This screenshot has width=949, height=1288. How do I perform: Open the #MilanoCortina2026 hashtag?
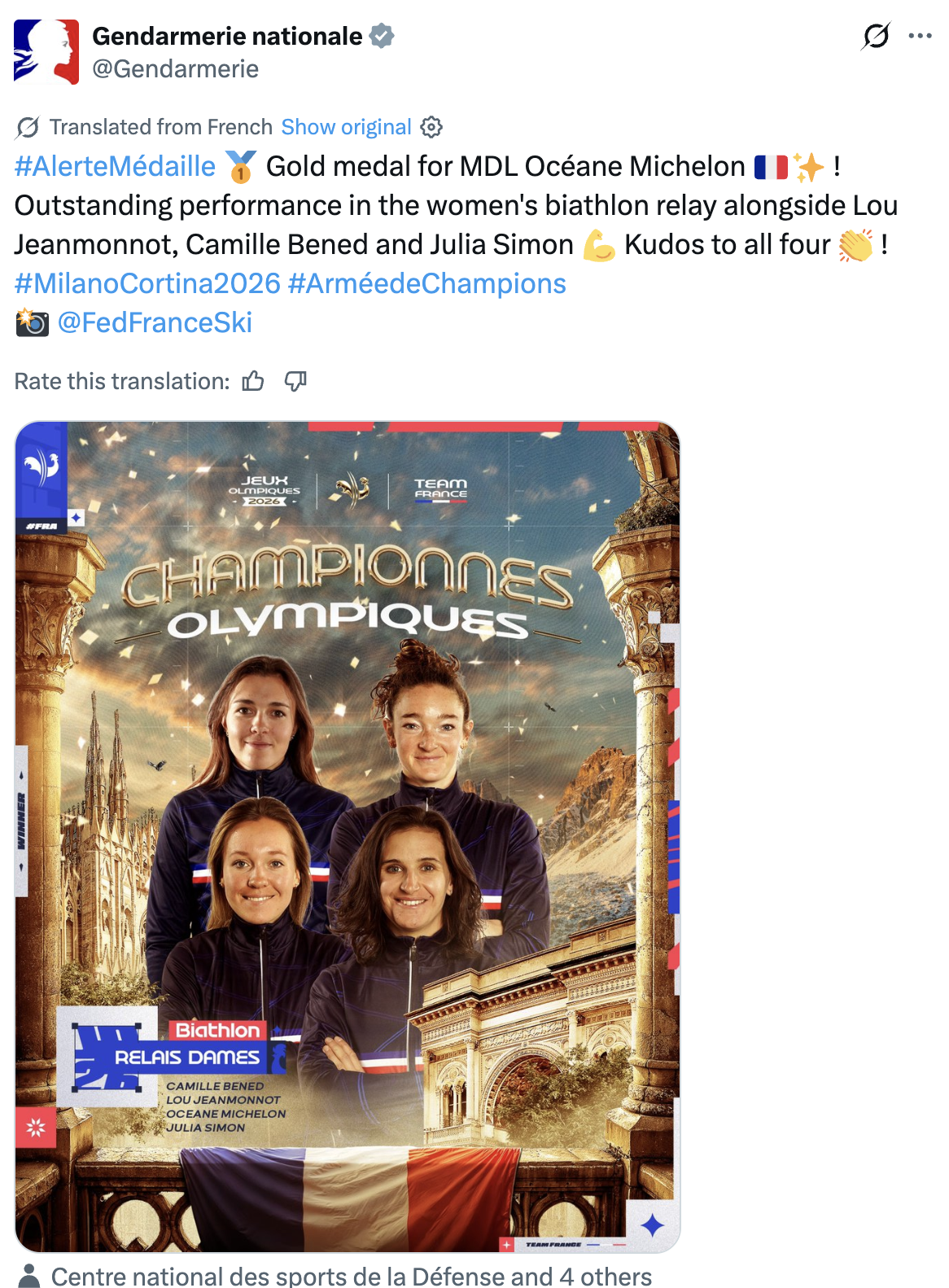click(x=147, y=283)
